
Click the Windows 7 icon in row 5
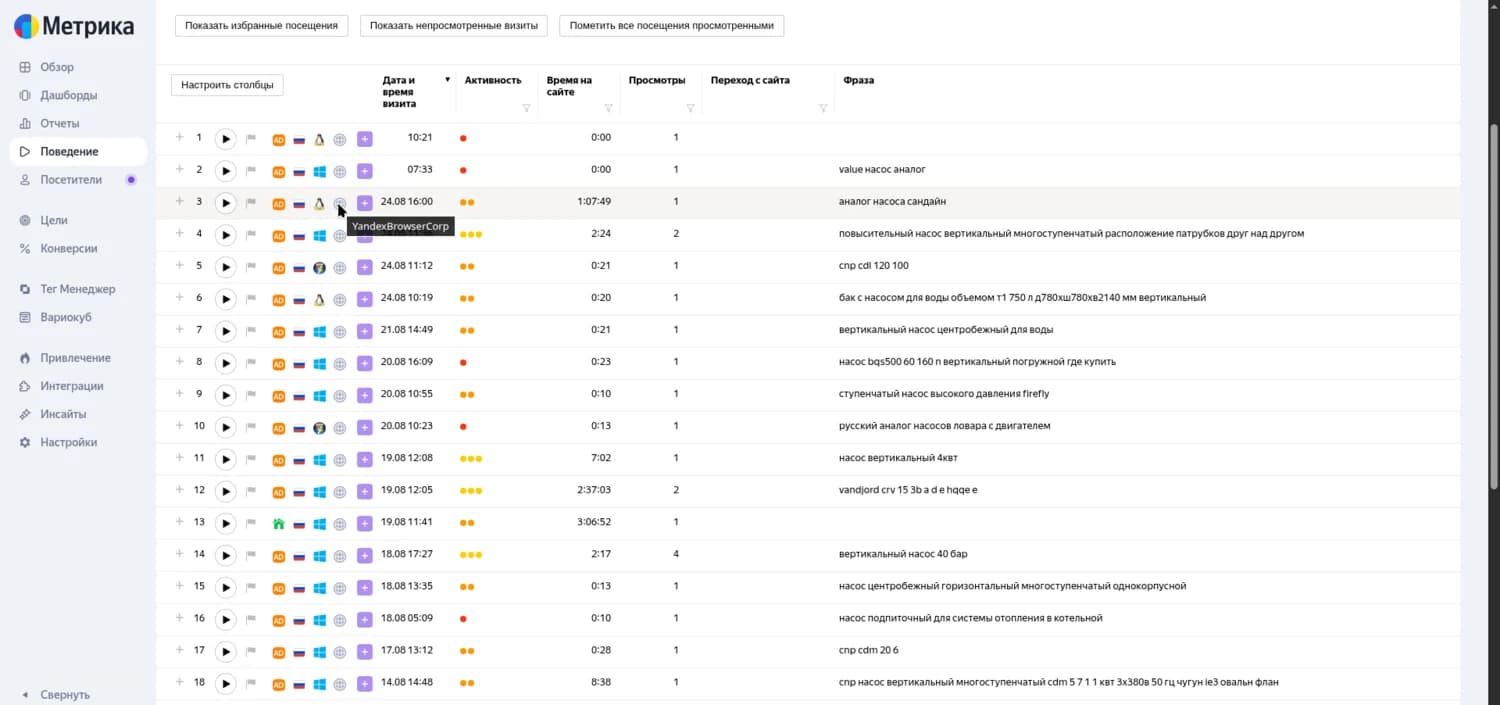[x=319, y=267]
